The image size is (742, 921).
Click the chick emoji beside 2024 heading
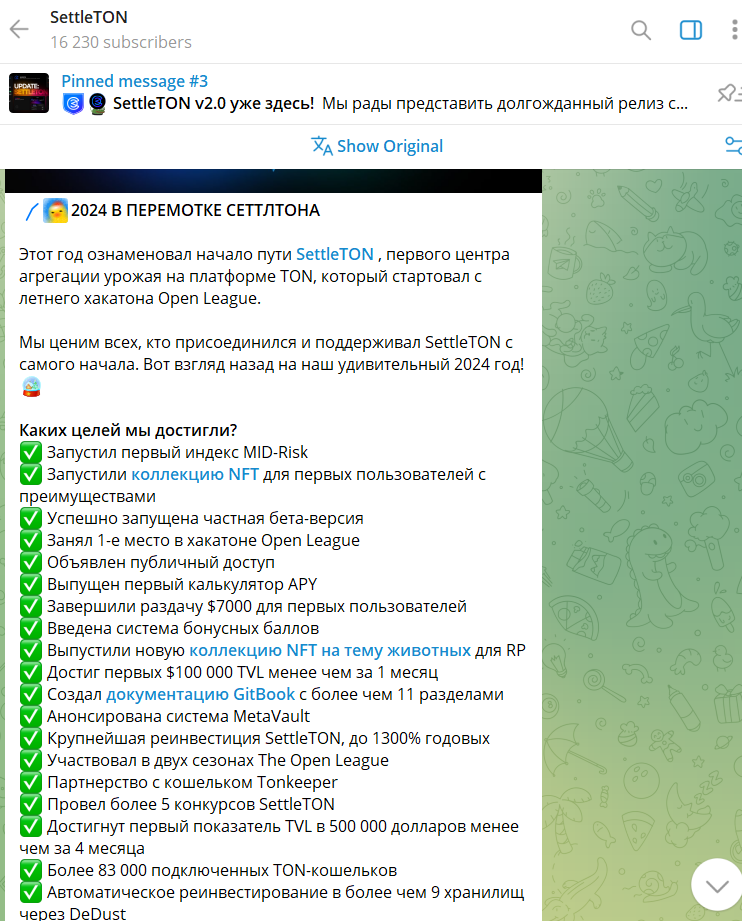pyautogui.click(x=55, y=210)
